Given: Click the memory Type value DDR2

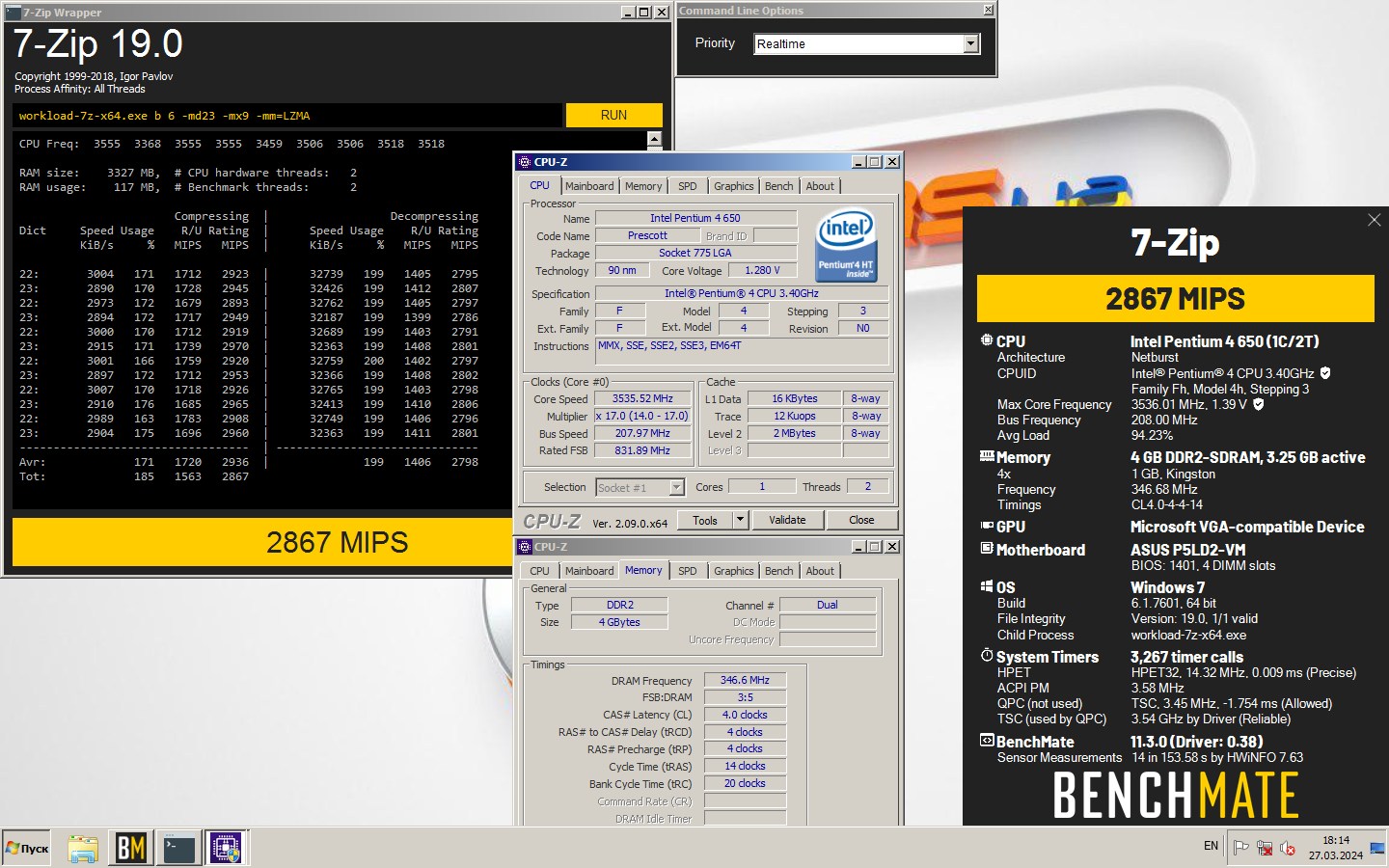Looking at the screenshot, I should (619, 605).
